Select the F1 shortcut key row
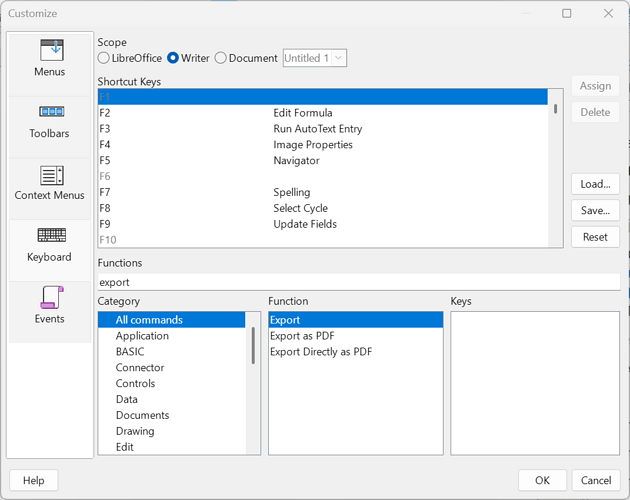 [x=323, y=97]
